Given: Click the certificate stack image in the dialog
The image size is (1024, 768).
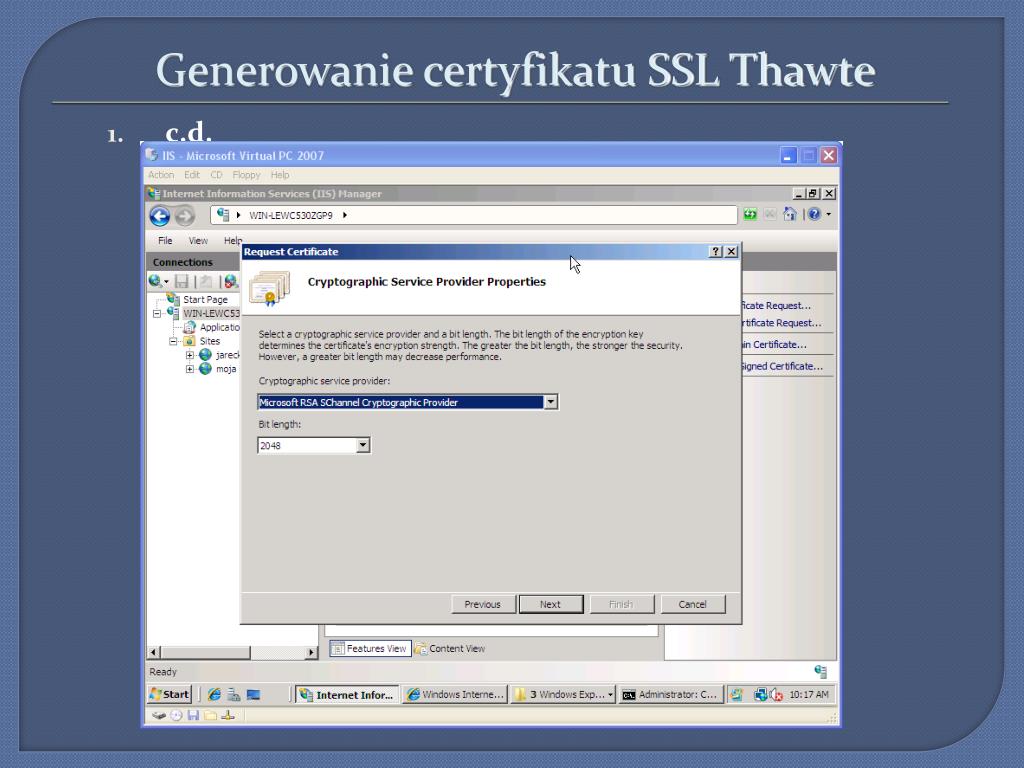Looking at the screenshot, I should click(269, 287).
